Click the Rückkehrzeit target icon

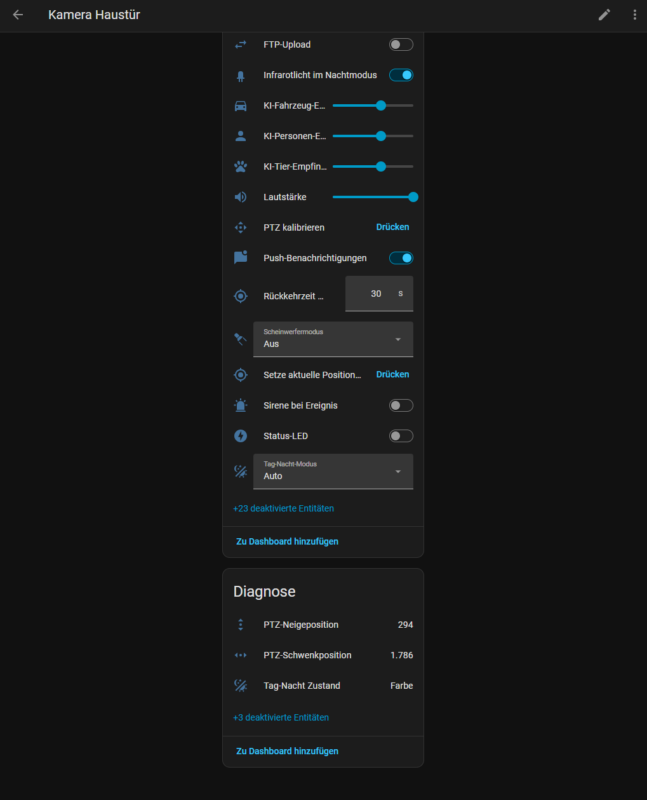point(240,296)
